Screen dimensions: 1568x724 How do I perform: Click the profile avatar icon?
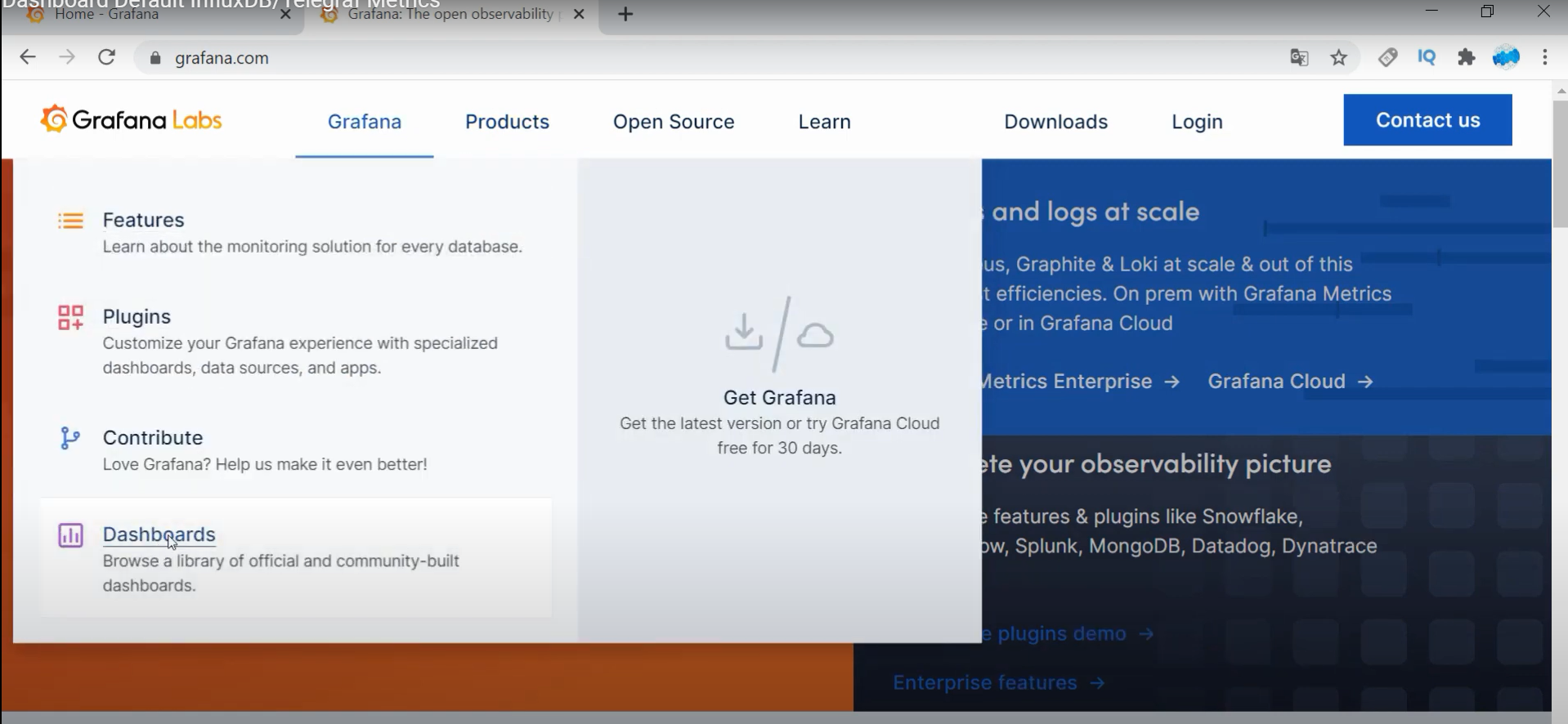pos(1506,57)
